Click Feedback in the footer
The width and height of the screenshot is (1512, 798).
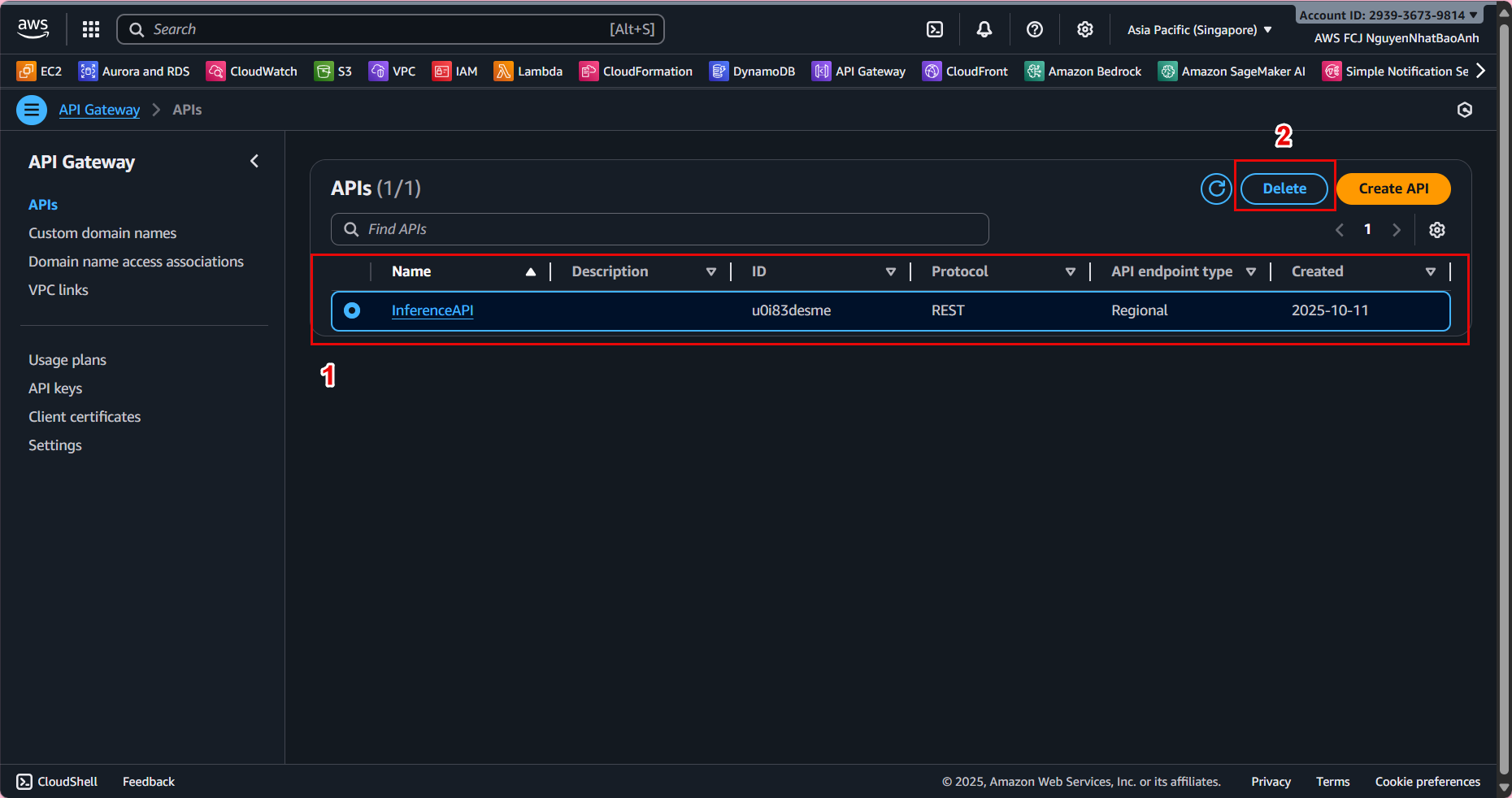(149, 782)
